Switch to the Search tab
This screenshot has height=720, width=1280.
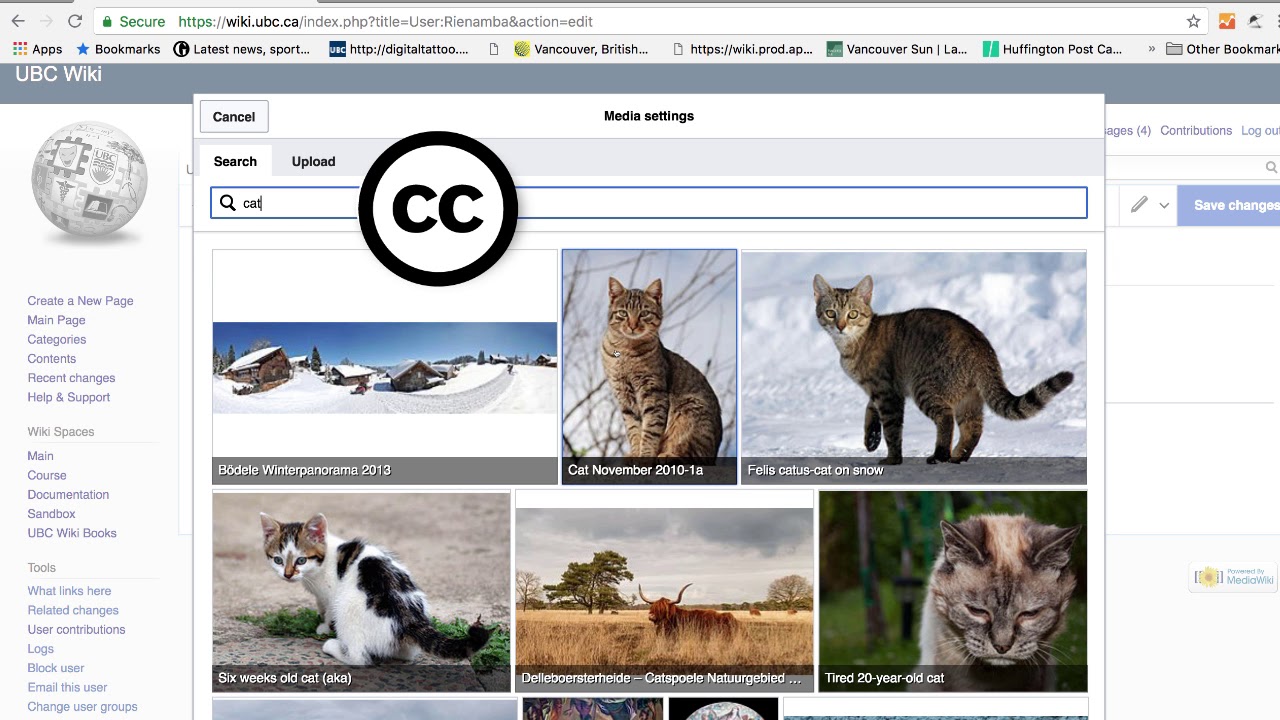[235, 161]
